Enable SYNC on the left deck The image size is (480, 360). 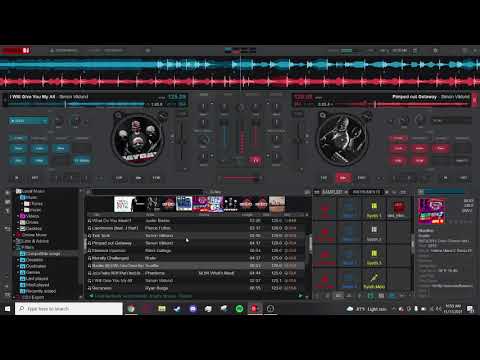tap(156, 178)
